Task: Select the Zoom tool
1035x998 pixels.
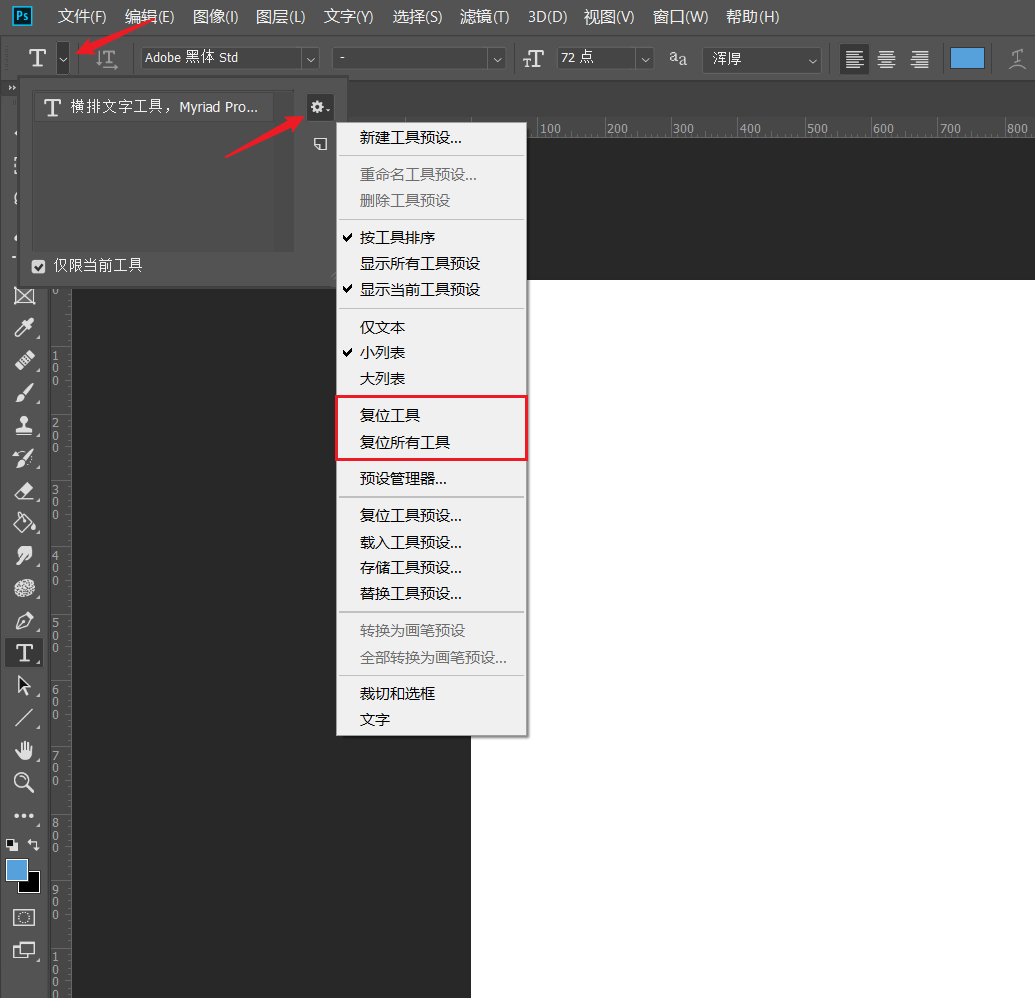Action: [24, 782]
